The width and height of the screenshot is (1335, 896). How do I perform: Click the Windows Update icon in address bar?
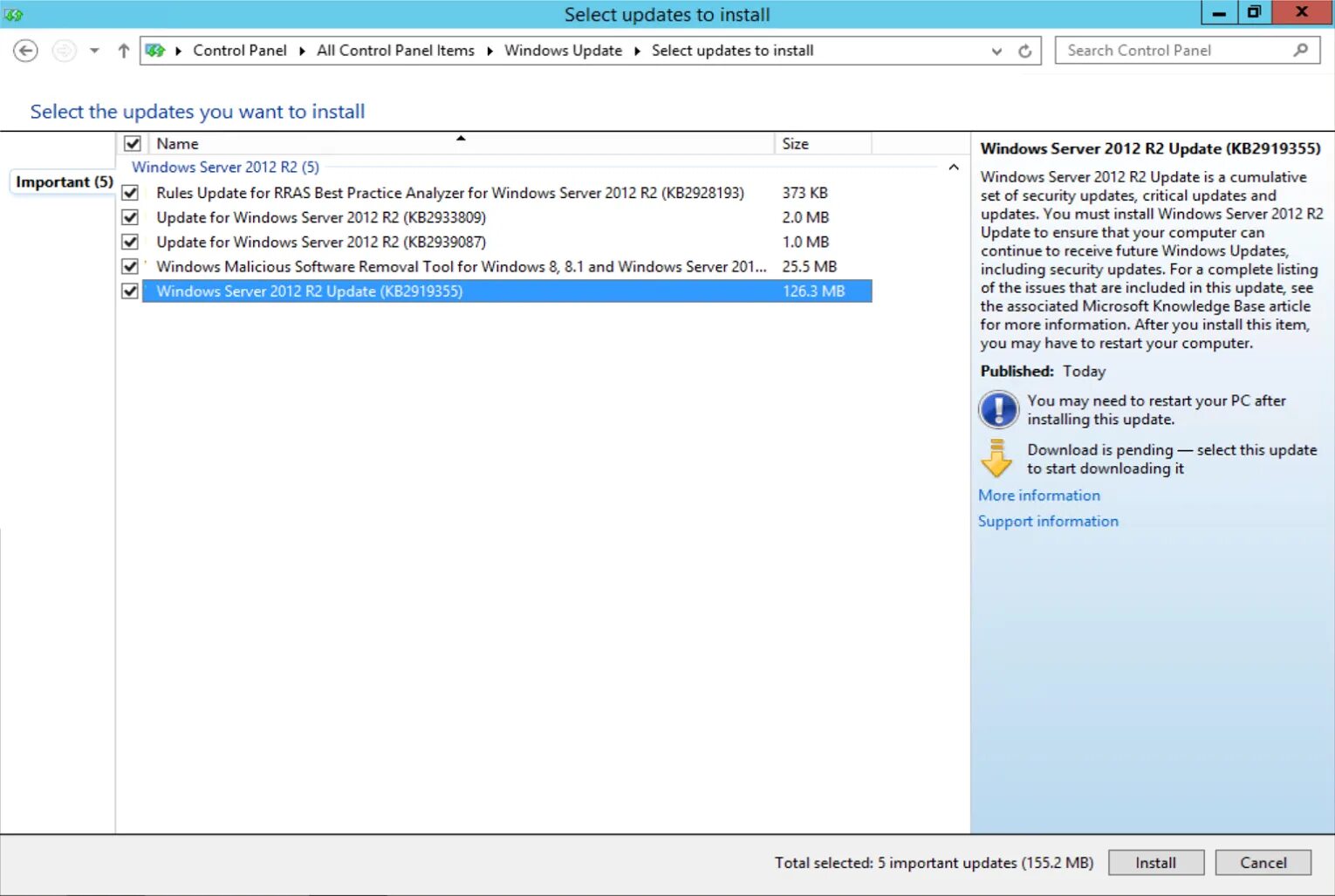click(155, 51)
